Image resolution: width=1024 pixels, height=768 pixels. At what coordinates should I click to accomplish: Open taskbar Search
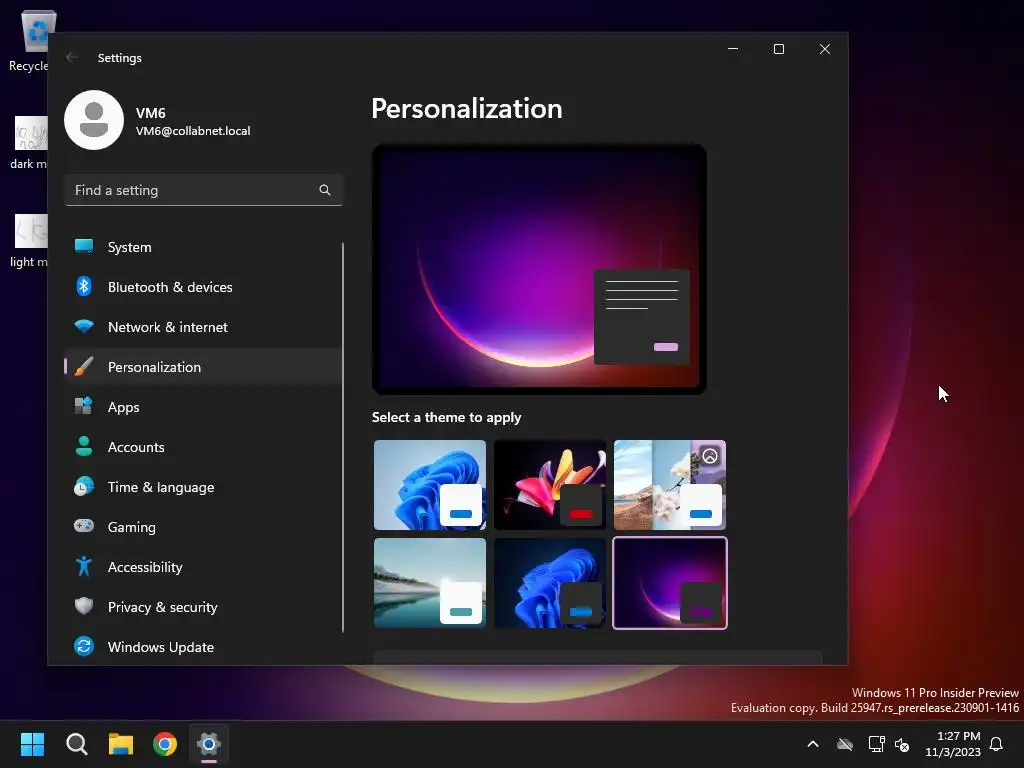point(77,744)
